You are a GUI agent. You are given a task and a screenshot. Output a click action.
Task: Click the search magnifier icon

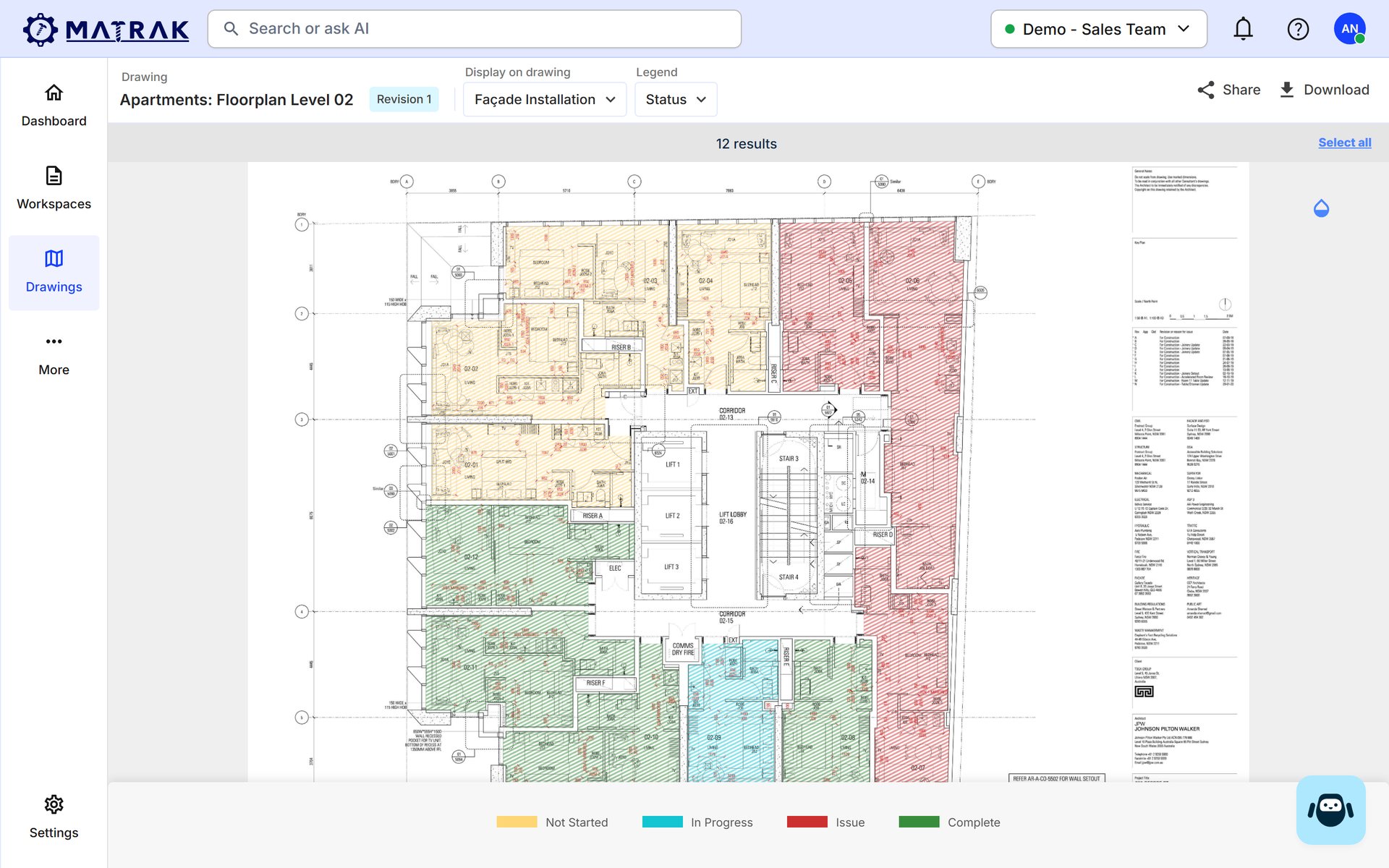tap(231, 29)
